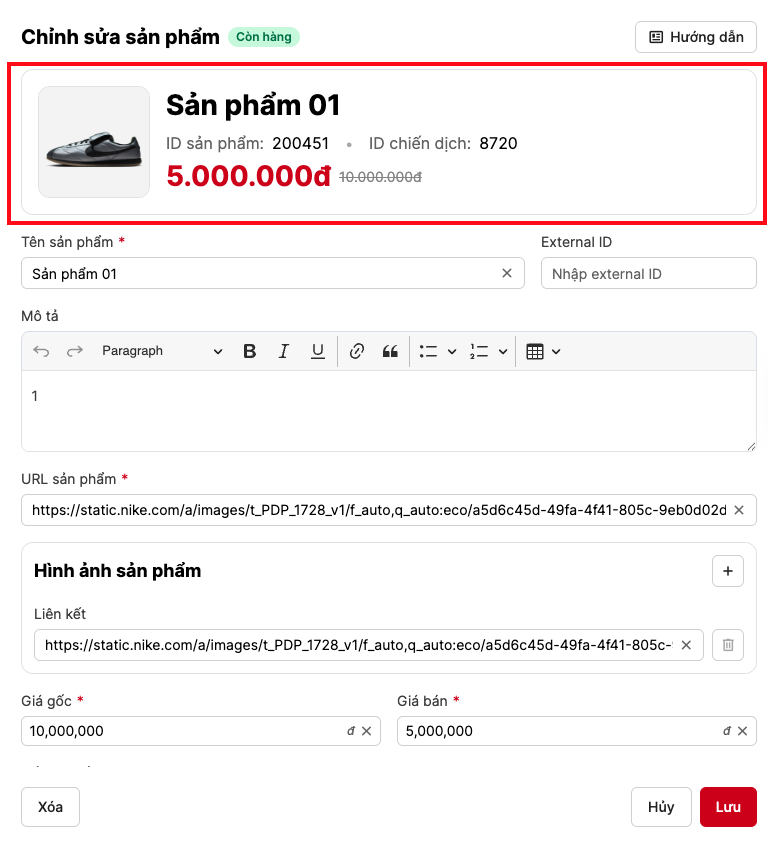Click the product shoe thumbnail

pyautogui.click(x=94, y=141)
